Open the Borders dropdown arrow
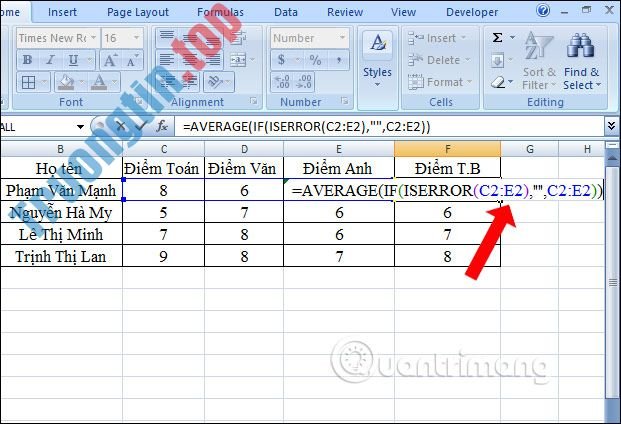 pos(44,83)
